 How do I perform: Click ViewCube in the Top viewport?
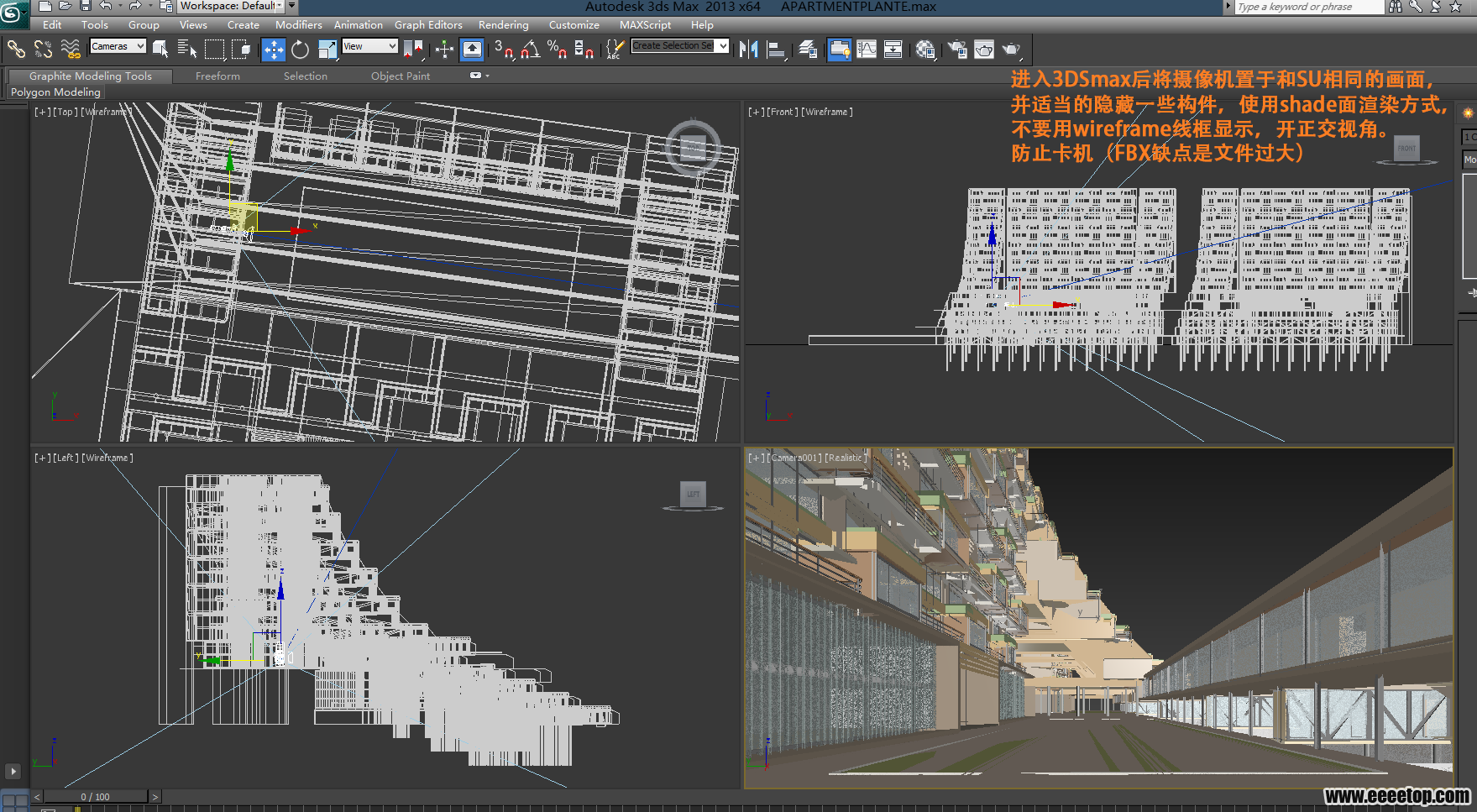(x=693, y=148)
